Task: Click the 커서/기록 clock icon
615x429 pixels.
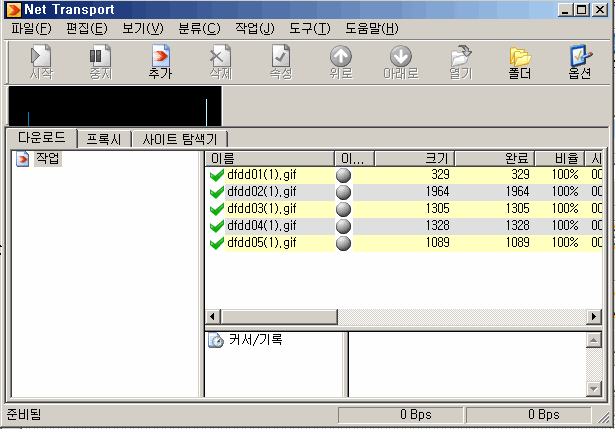Action: (x=216, y=340)
